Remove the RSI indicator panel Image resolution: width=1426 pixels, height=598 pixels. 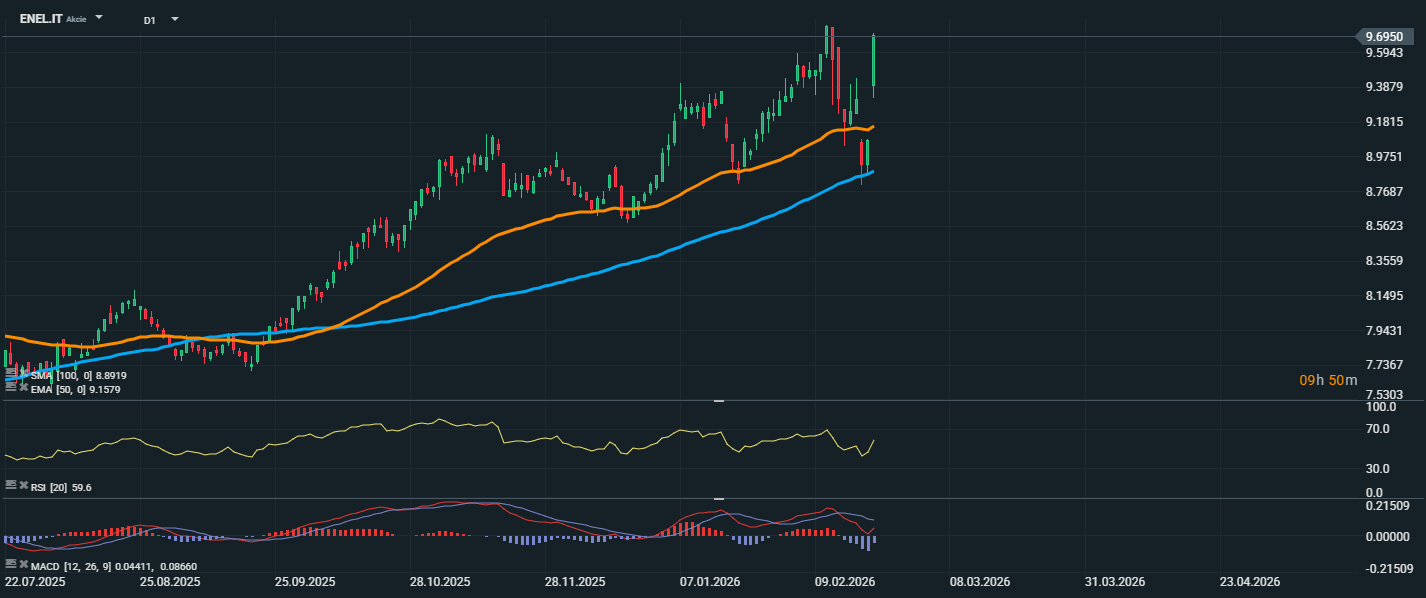tap(23, 485)
